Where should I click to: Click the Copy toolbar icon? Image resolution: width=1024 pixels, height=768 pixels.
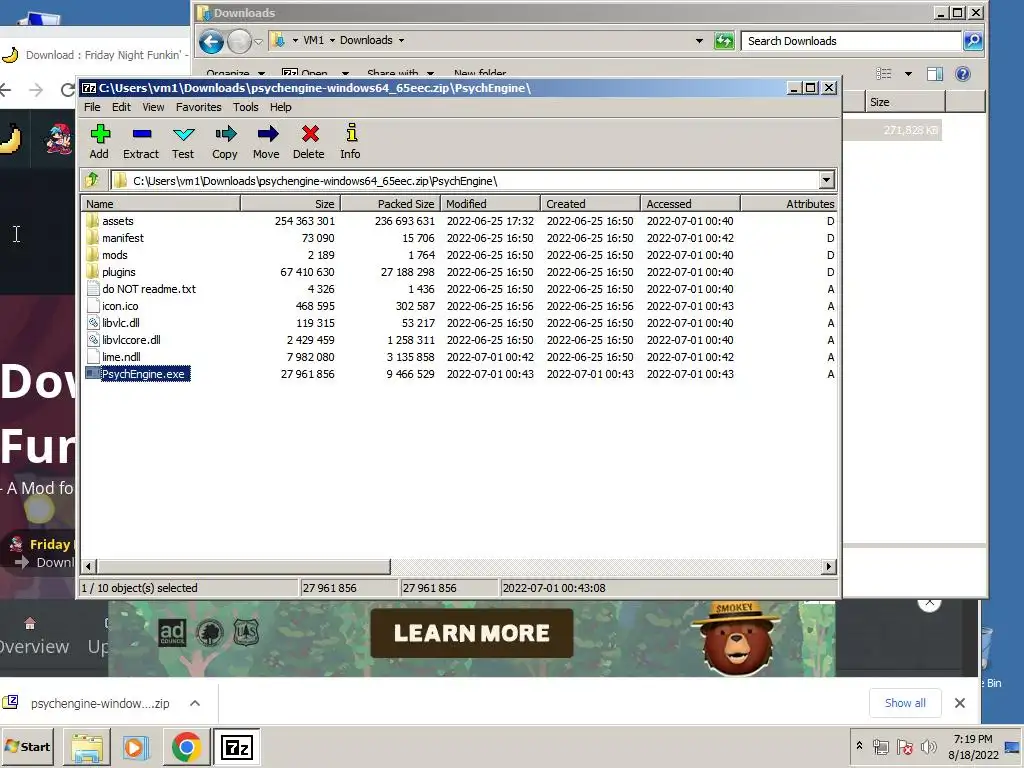point(225,135)
